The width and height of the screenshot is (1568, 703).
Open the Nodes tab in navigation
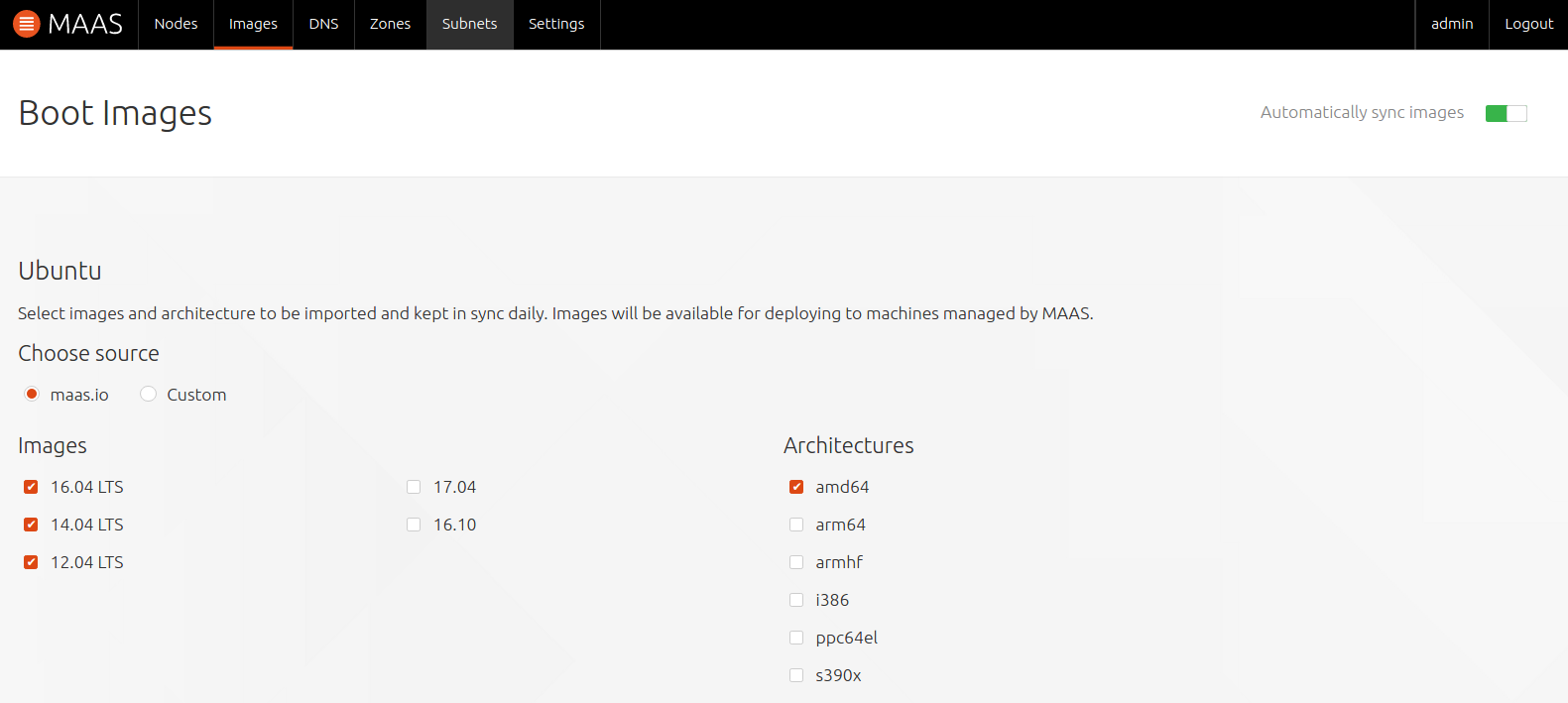[x=176, y=24]
